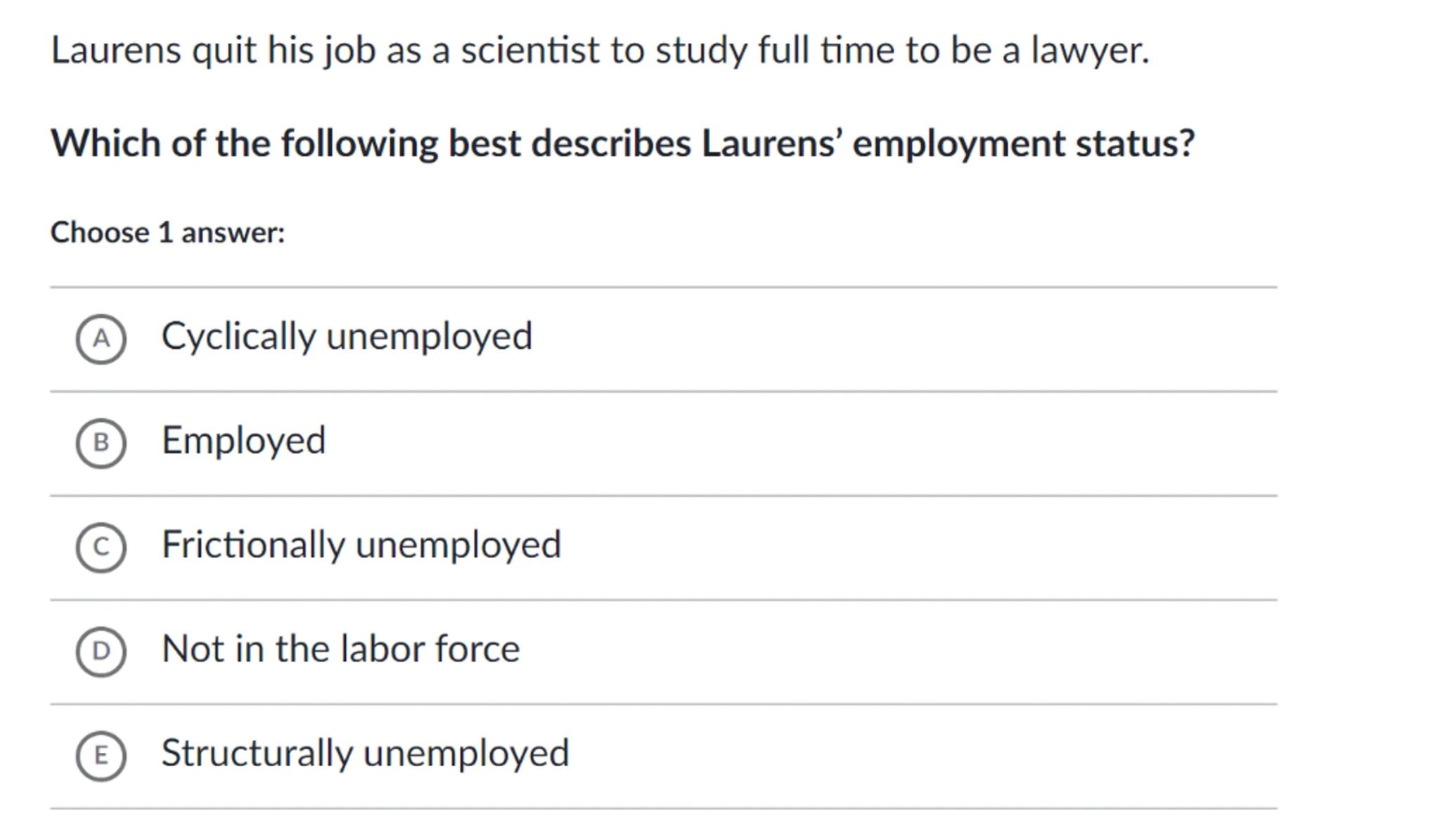Click the statement about Laurens quitting his job

click(600, 51)
